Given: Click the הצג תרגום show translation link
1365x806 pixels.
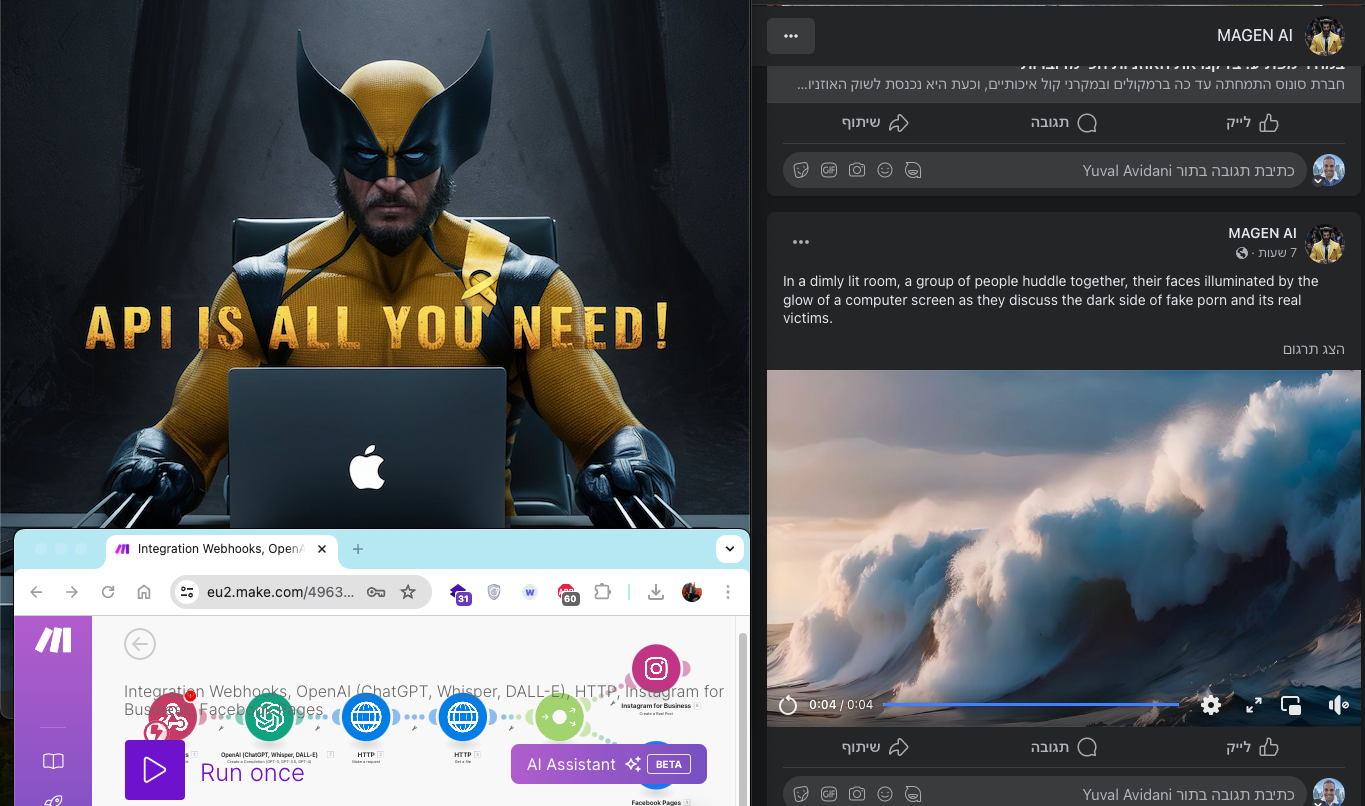Looking at the screenshot, I should 1314,349.
